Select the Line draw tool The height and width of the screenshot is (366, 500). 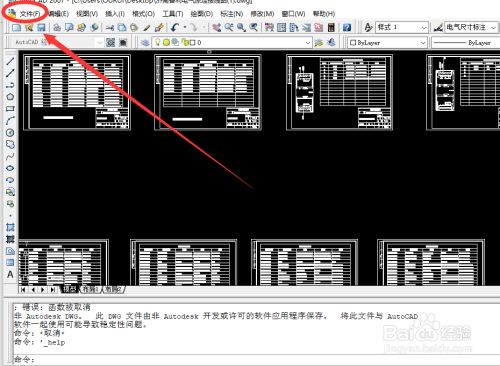coord(10,61)
